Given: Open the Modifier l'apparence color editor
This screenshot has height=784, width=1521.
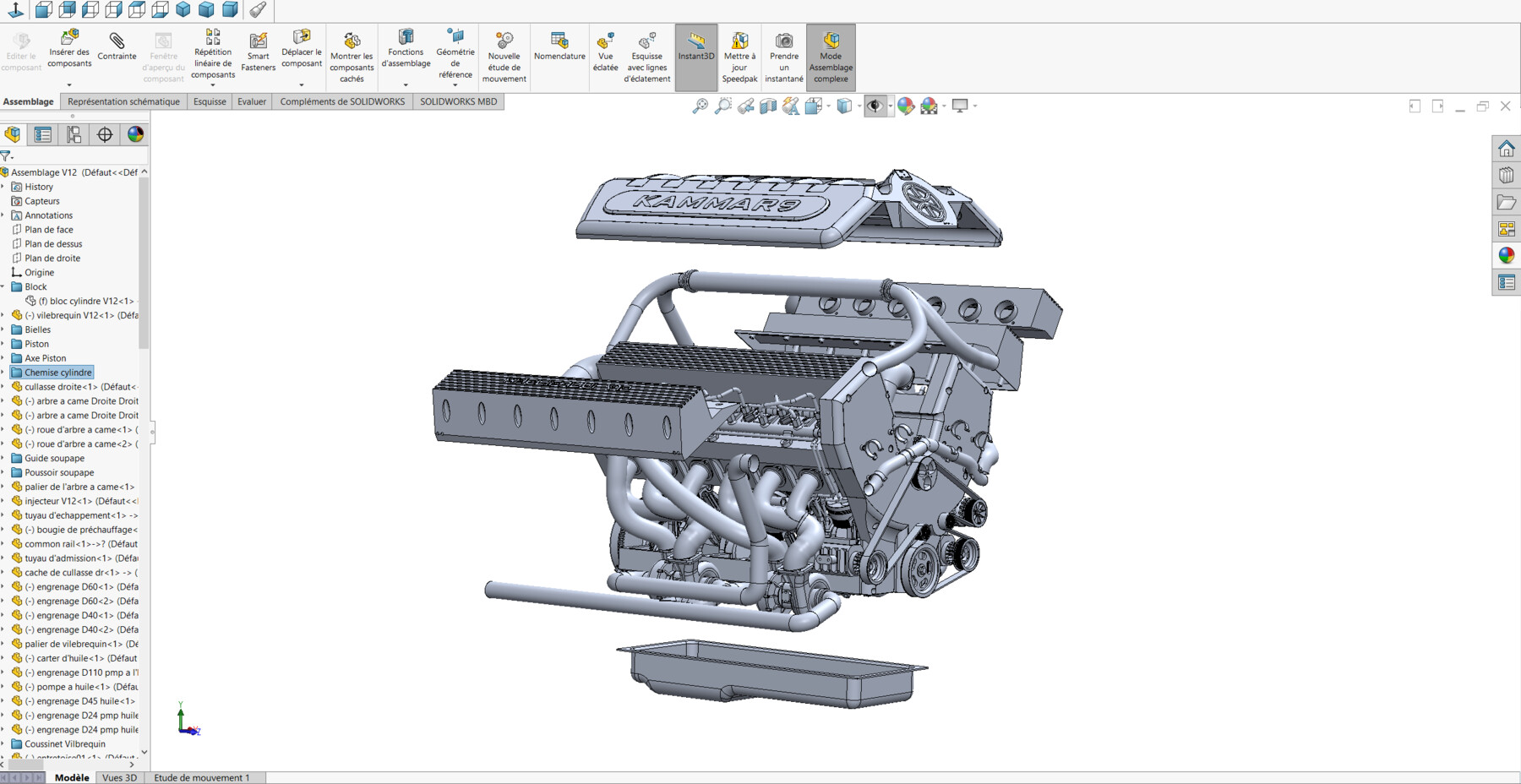Looking at the screenshot, I should pos(907,106).
